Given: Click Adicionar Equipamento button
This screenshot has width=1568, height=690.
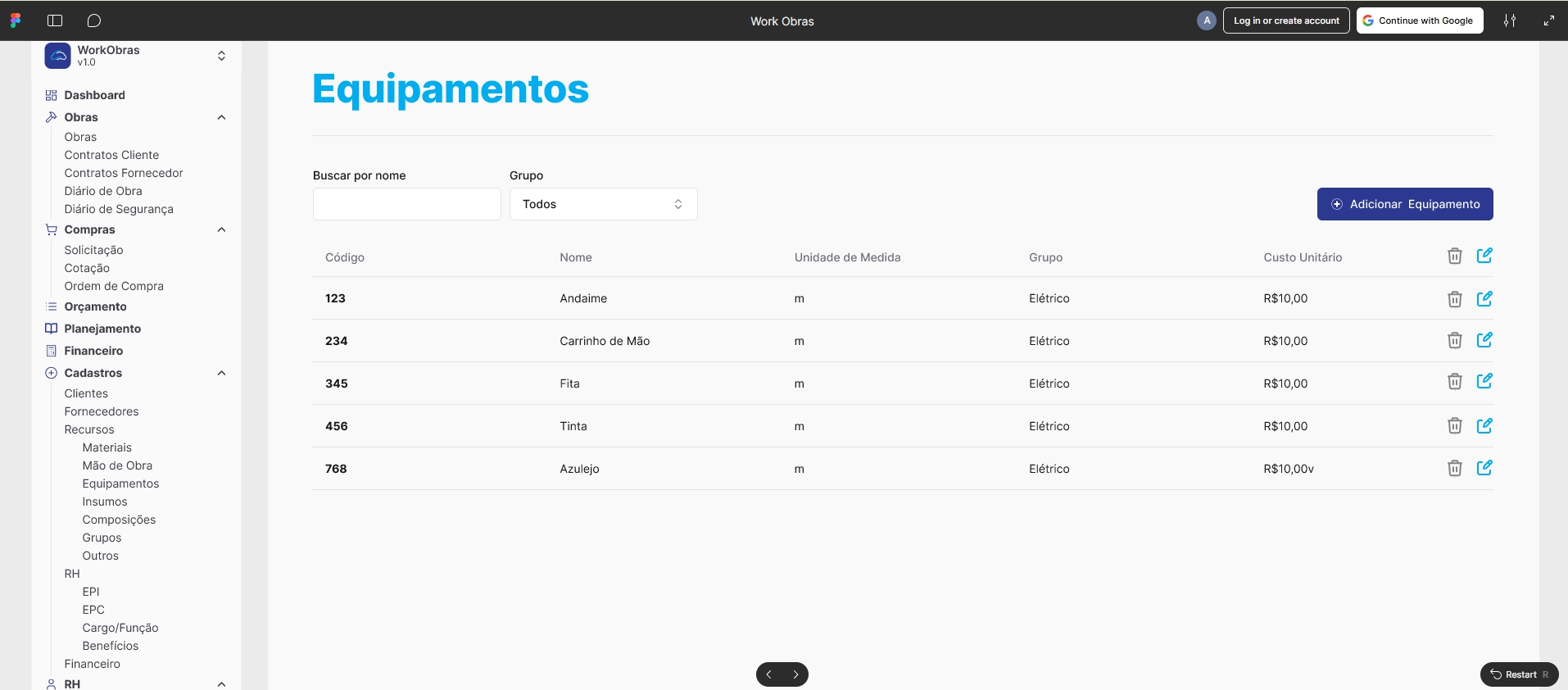Looking at the screenshot, I should pos(1404,204).
